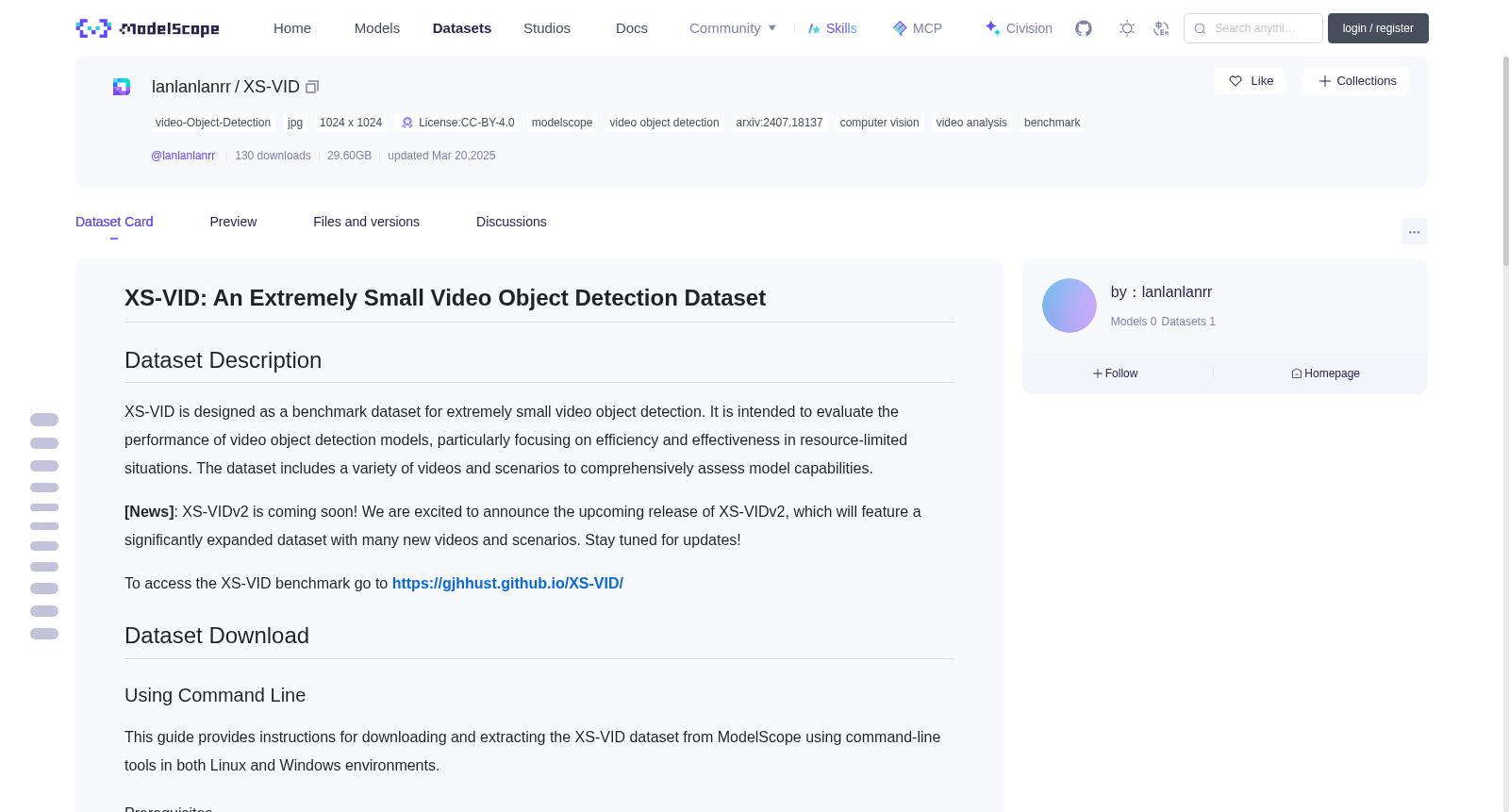This screenshot has height=812, width=1509.
Task: Go to the Home nav item
Action: (292, 28)
